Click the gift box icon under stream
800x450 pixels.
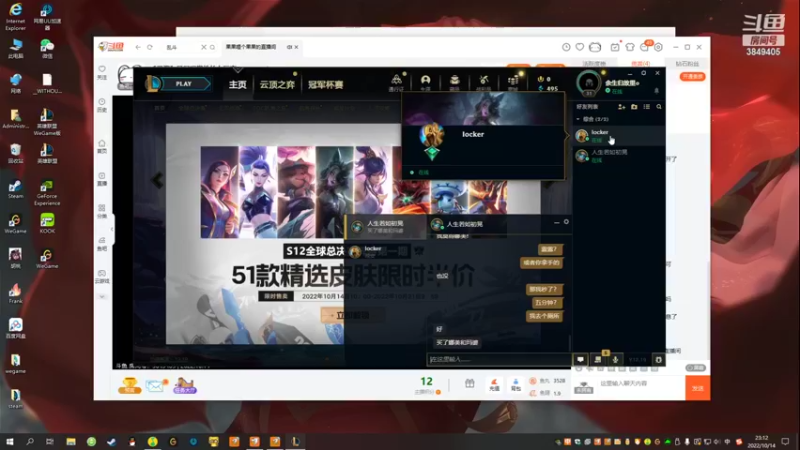click(469, 384)
